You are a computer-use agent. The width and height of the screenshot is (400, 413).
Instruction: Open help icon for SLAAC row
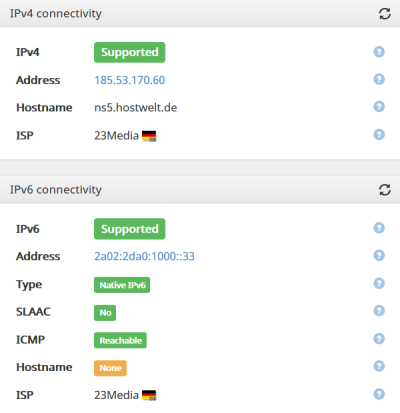point(379,311)
